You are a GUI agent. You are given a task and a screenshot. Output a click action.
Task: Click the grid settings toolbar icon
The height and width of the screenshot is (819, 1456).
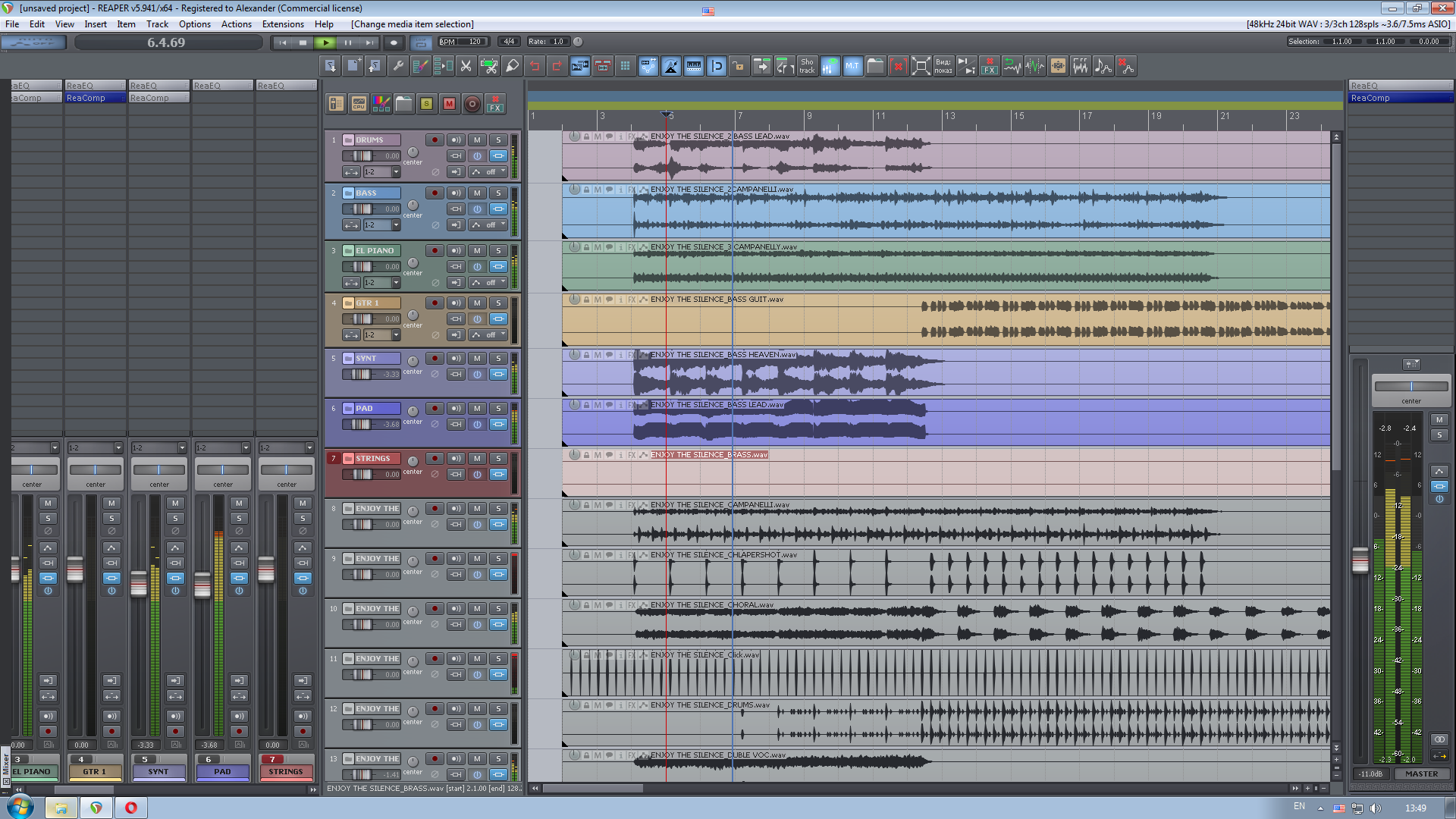pos(625,67)
